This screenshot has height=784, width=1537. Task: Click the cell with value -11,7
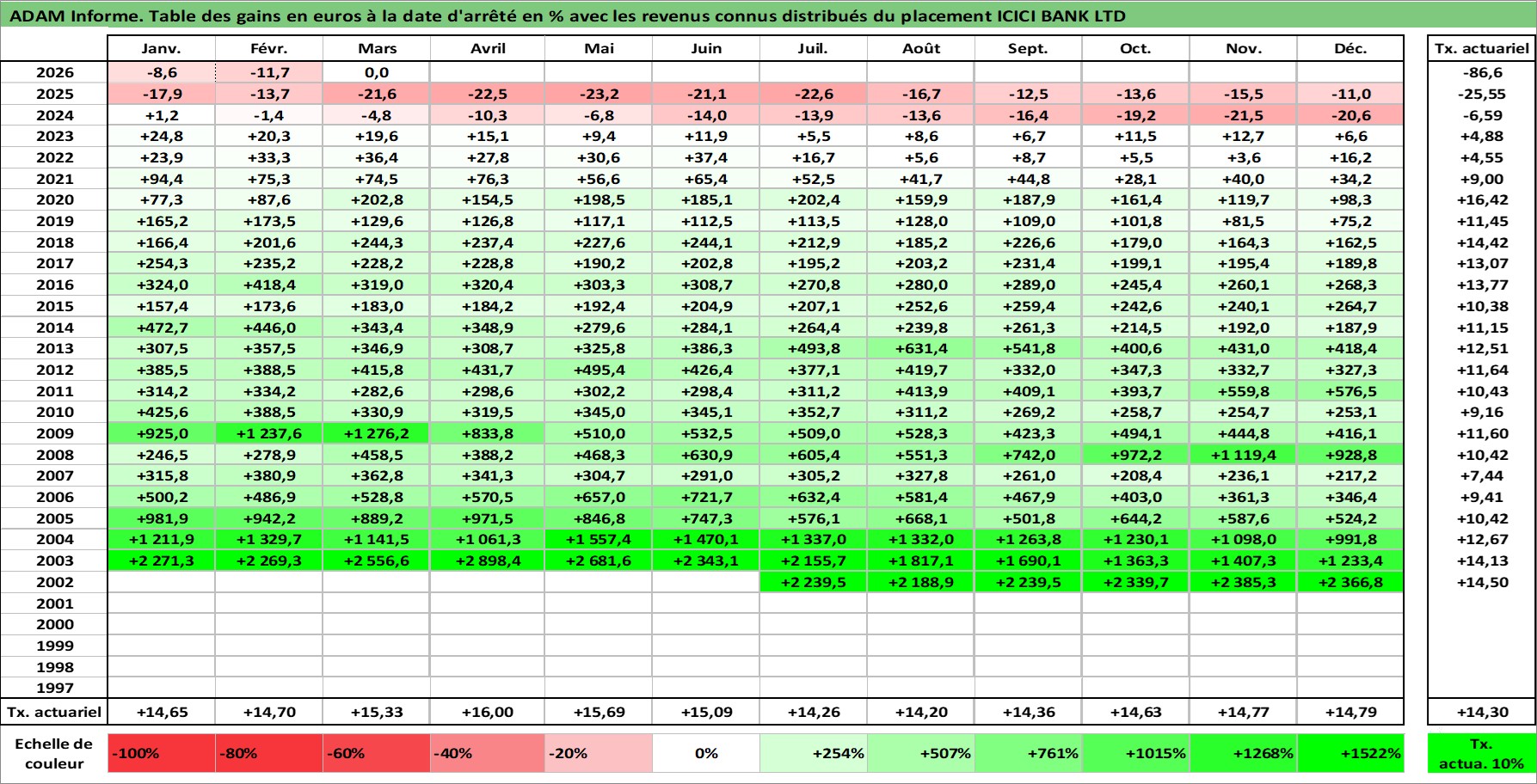269,72
